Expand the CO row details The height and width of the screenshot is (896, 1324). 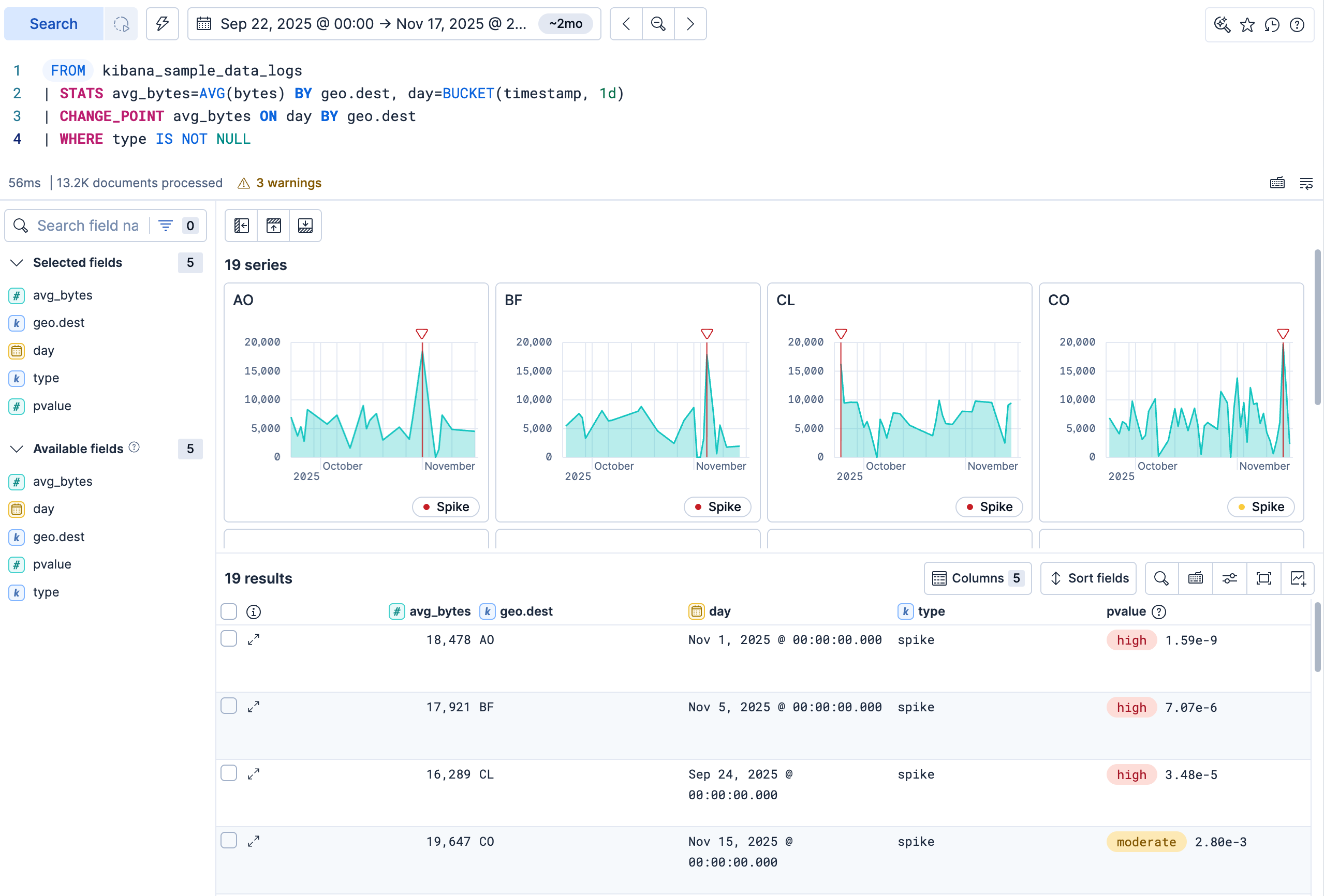(x=254, y=841)
